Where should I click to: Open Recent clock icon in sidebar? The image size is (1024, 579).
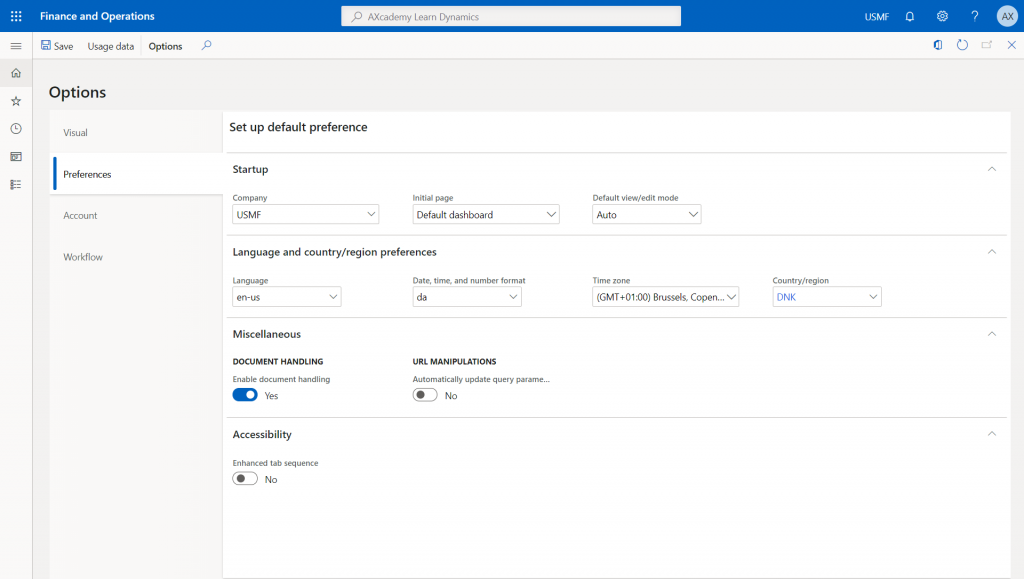pyautogui.click(x=16, y=129)
